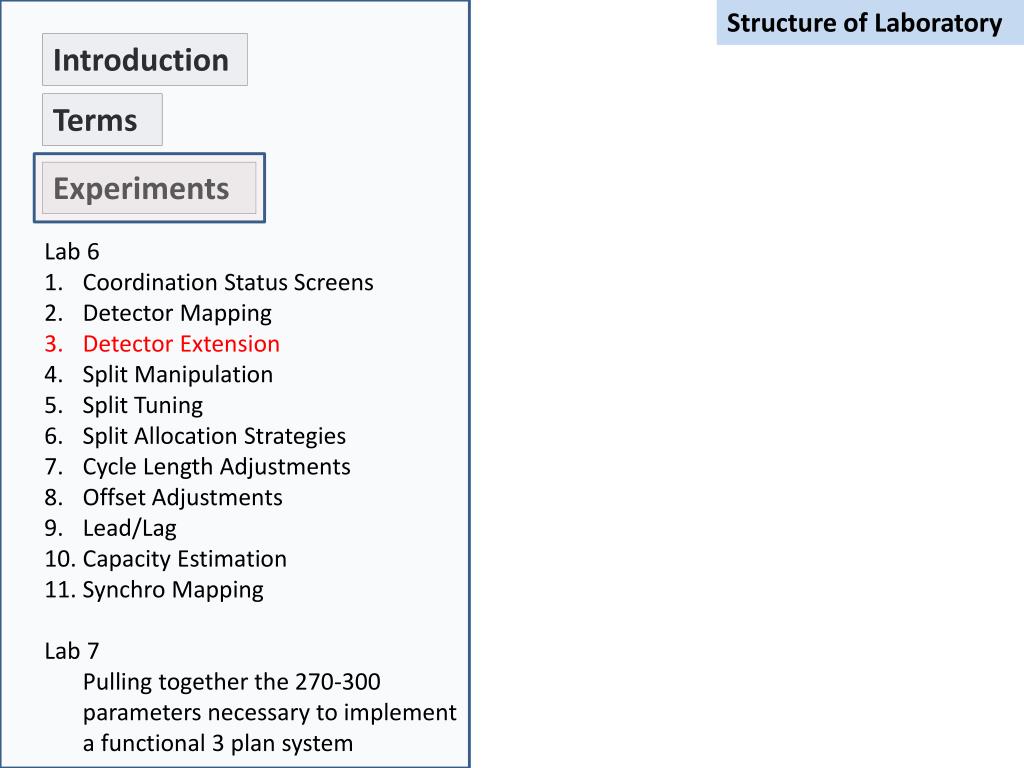Image resolution: width=1024 pixels, height=768 pixels.
Task: Select red Detector Extension item
Action: click(162, 344)
